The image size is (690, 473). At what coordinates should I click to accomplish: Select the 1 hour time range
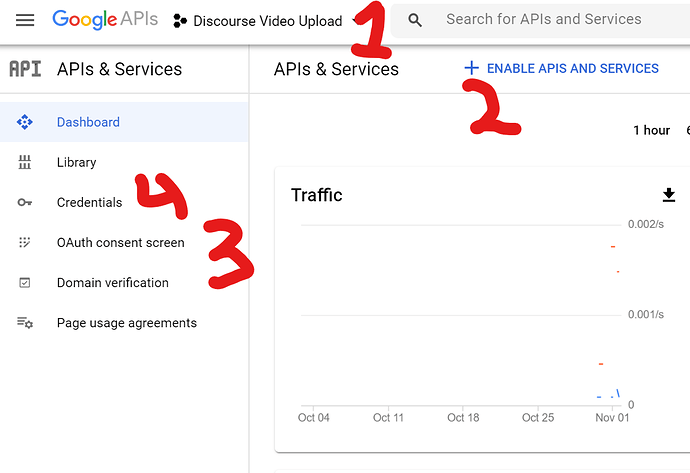[x=651, y=130]
